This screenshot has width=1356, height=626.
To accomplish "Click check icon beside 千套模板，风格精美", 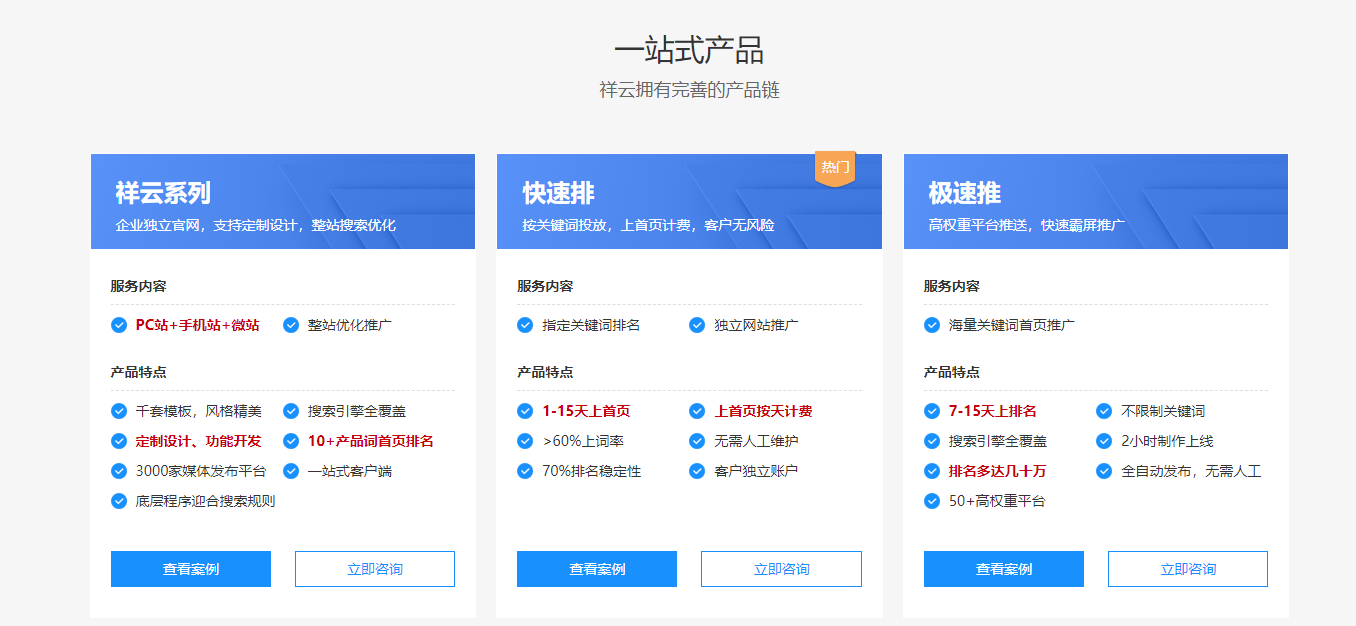I will coord(119,411).
